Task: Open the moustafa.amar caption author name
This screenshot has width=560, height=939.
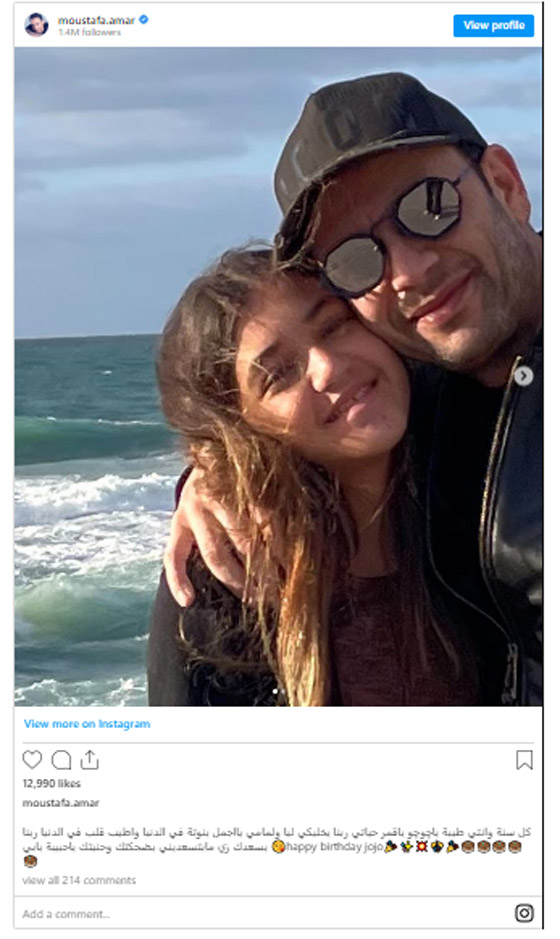Action: [60, 803]
